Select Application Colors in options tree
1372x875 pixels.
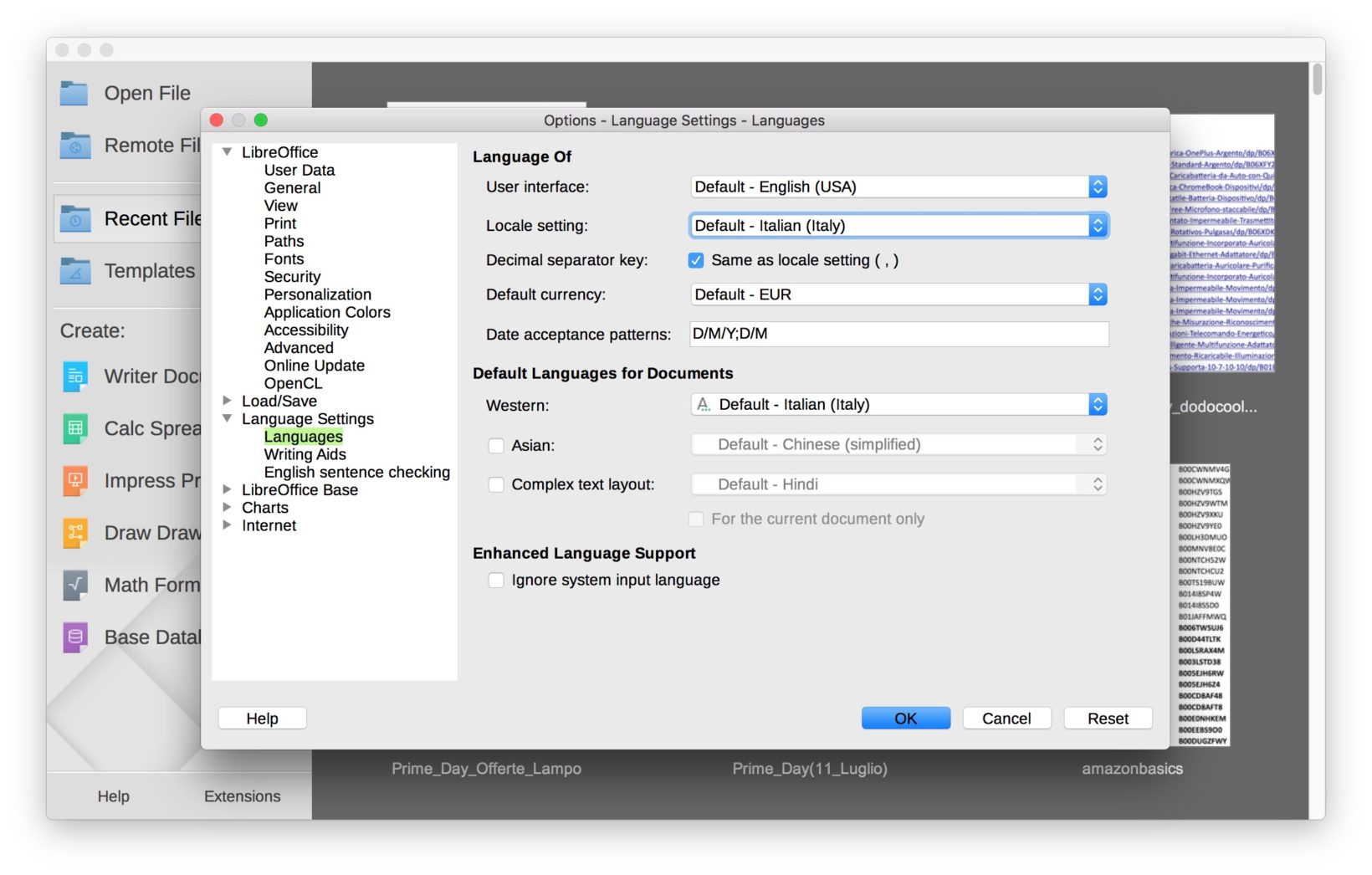coord(327,312)
